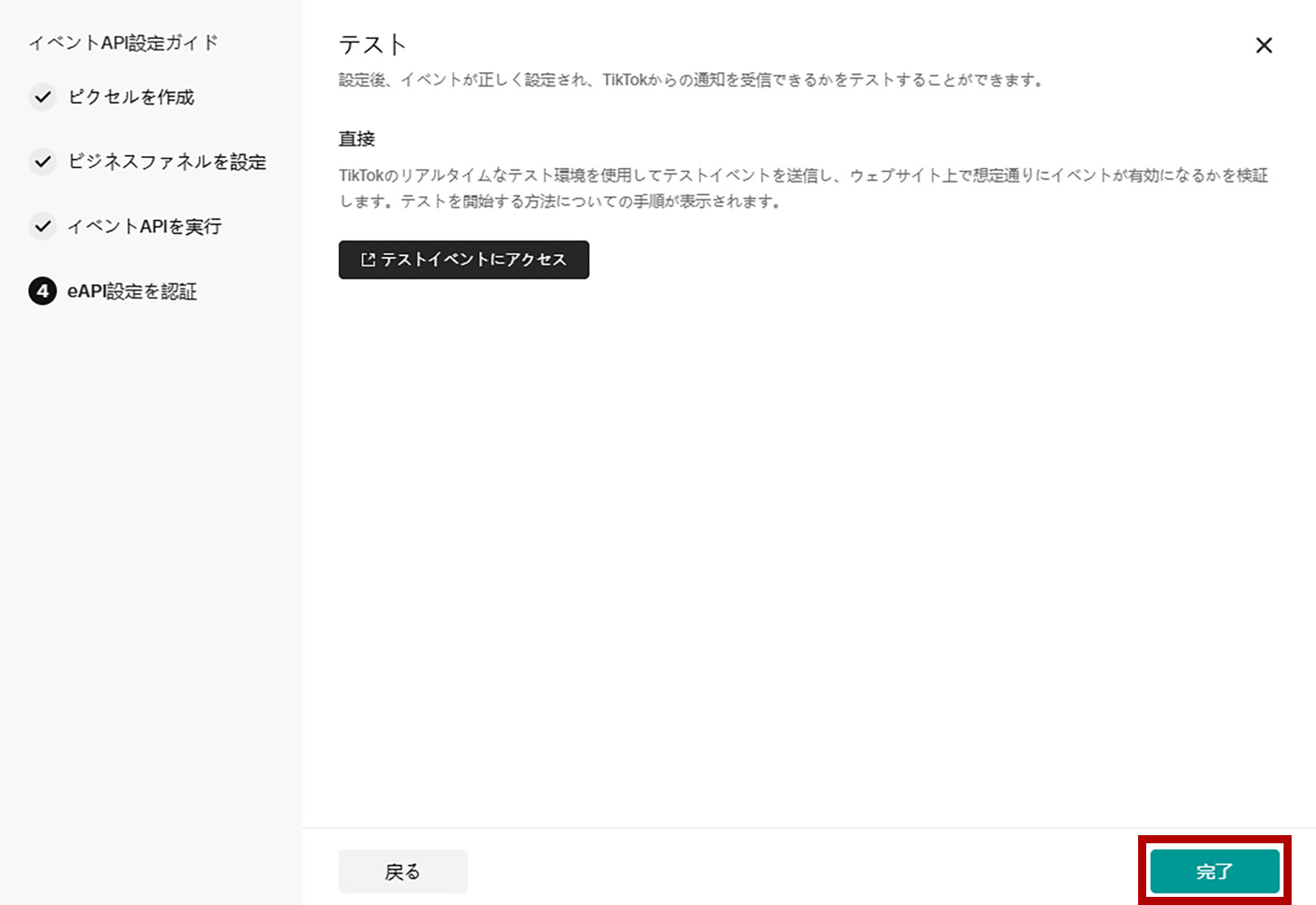Click the dark circle marker of eAPI設定を認証

42,292
